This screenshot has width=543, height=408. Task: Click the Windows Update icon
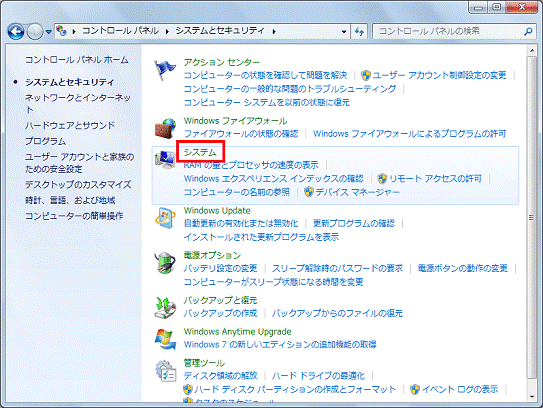(165, 218)
